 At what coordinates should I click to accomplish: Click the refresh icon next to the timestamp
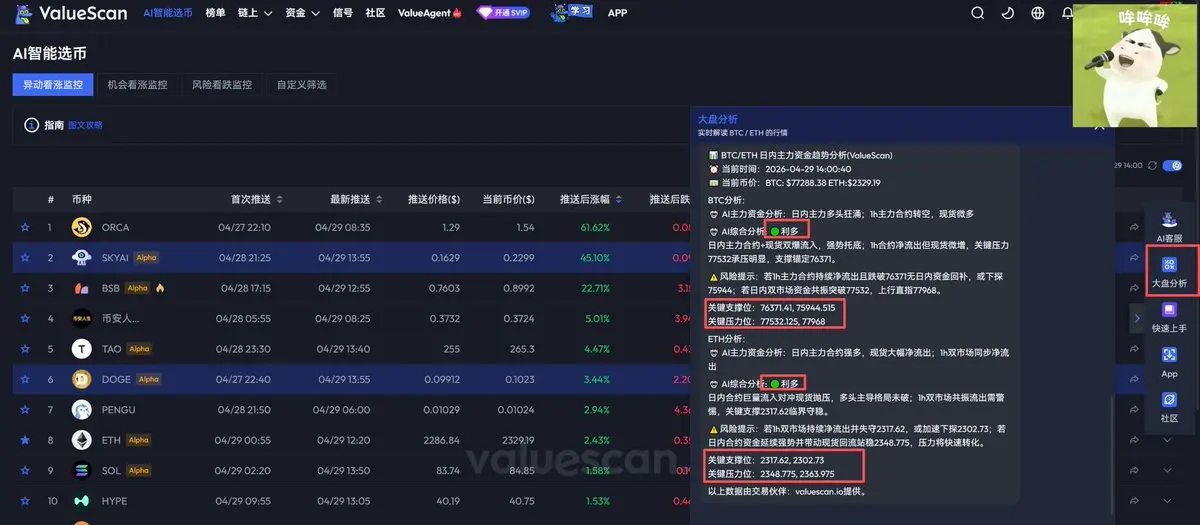click(x=1153, y=166)
